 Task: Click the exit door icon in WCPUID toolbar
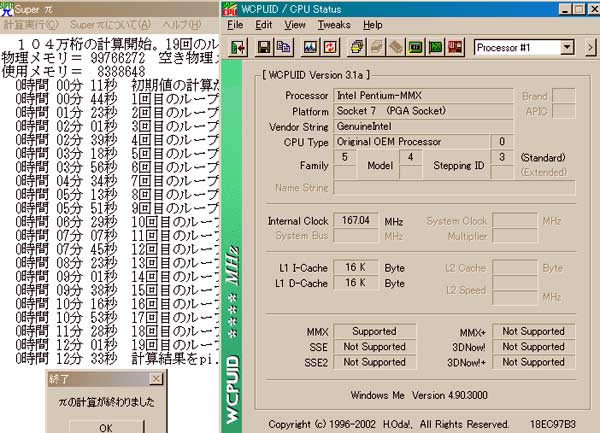[x=238, y=47]
